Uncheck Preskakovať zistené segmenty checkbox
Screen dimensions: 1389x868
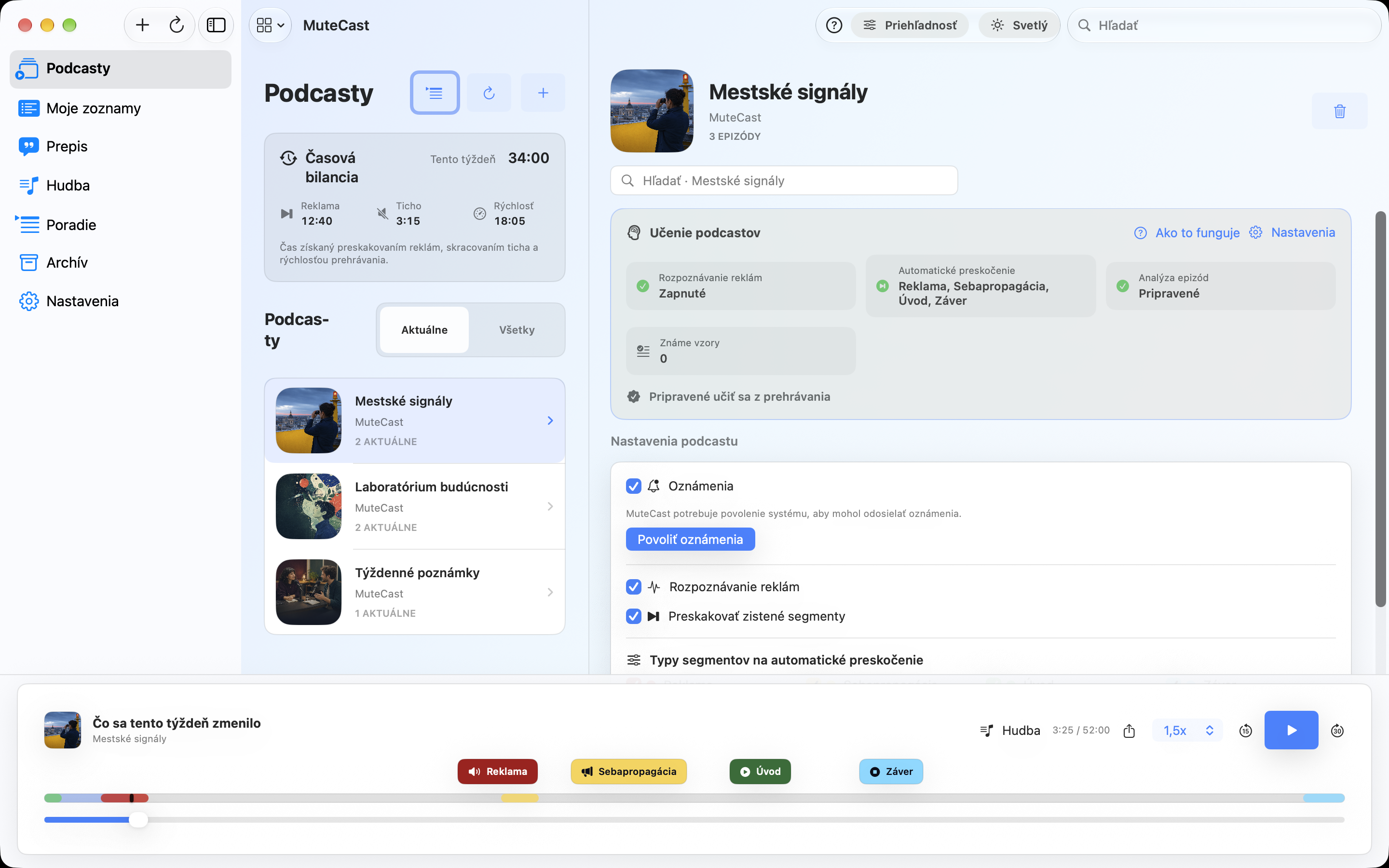[x=634, y=616]
